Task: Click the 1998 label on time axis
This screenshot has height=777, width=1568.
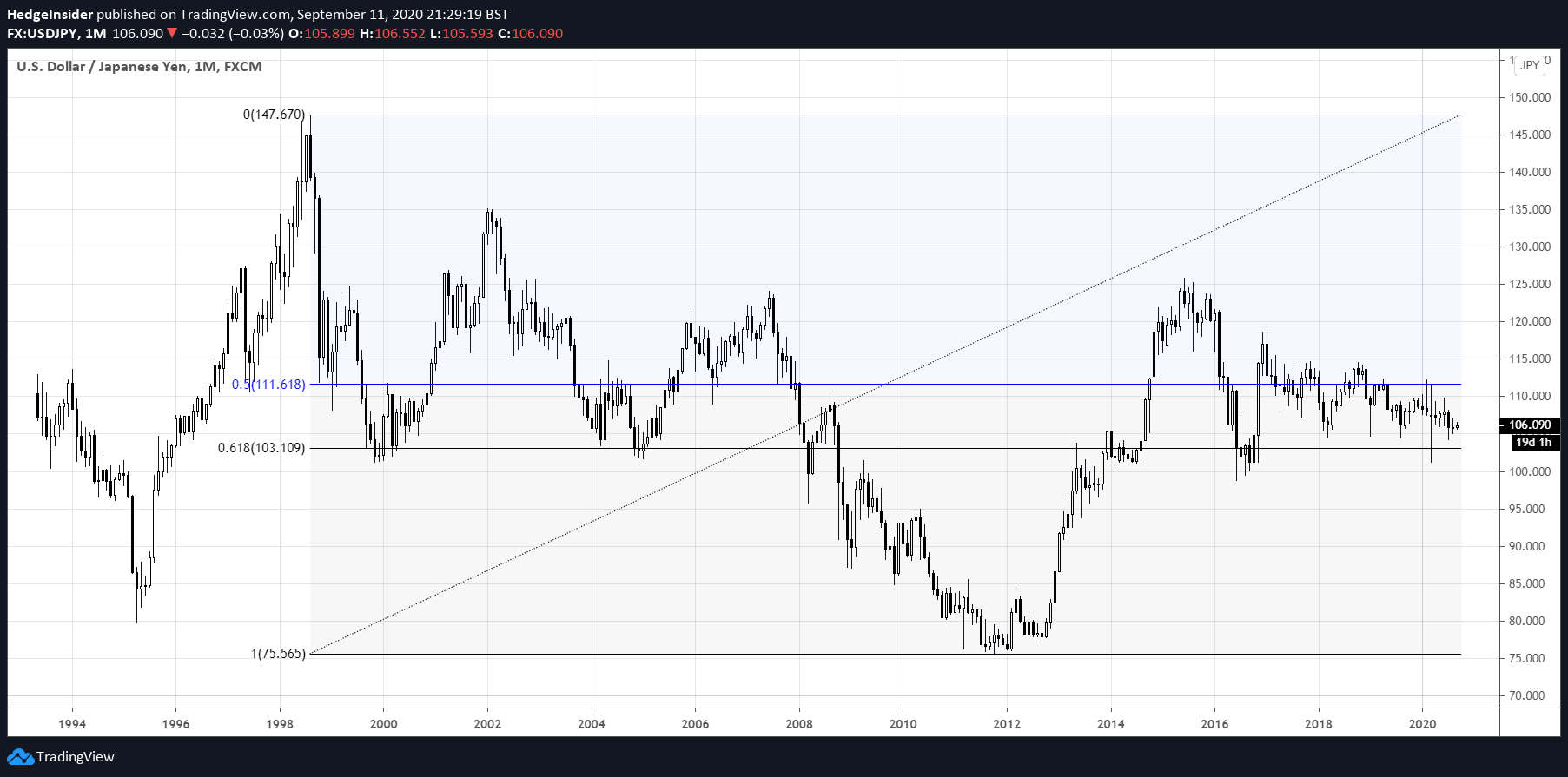Action: (x=280, y=724)
